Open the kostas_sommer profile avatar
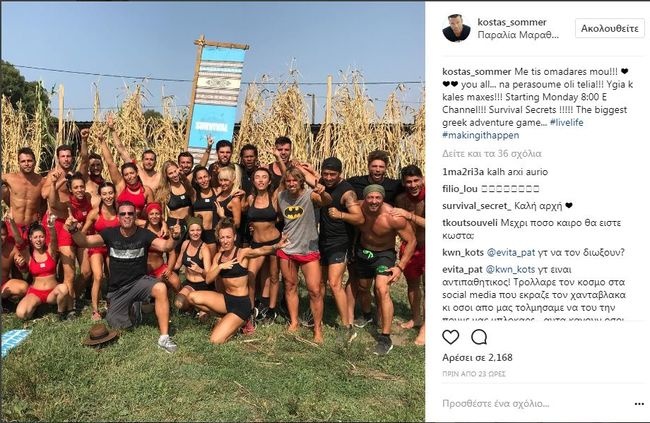Screen dimensions: 650x423 [x=456, y=28]
